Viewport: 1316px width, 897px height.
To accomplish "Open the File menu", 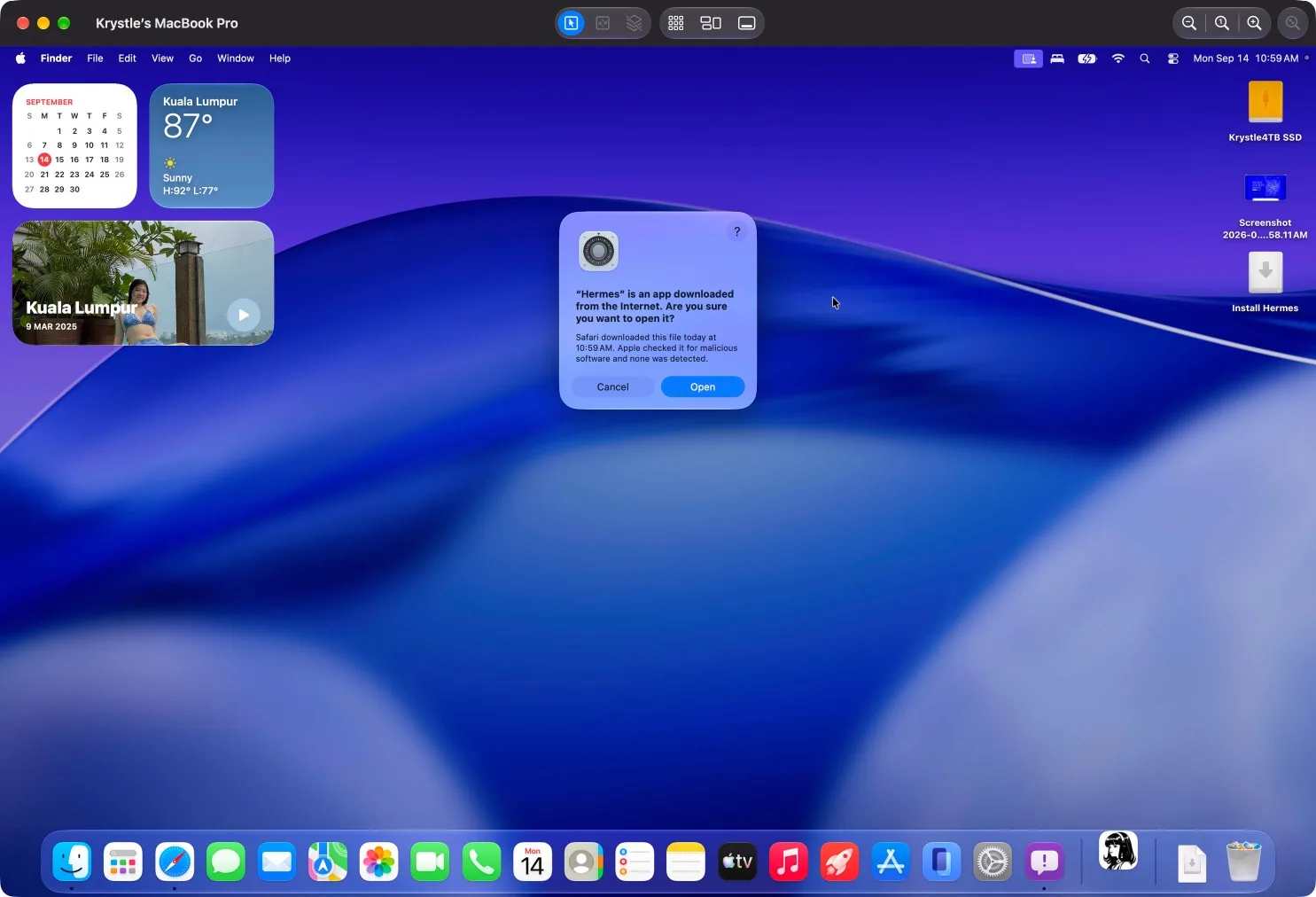I will [95, 58].
